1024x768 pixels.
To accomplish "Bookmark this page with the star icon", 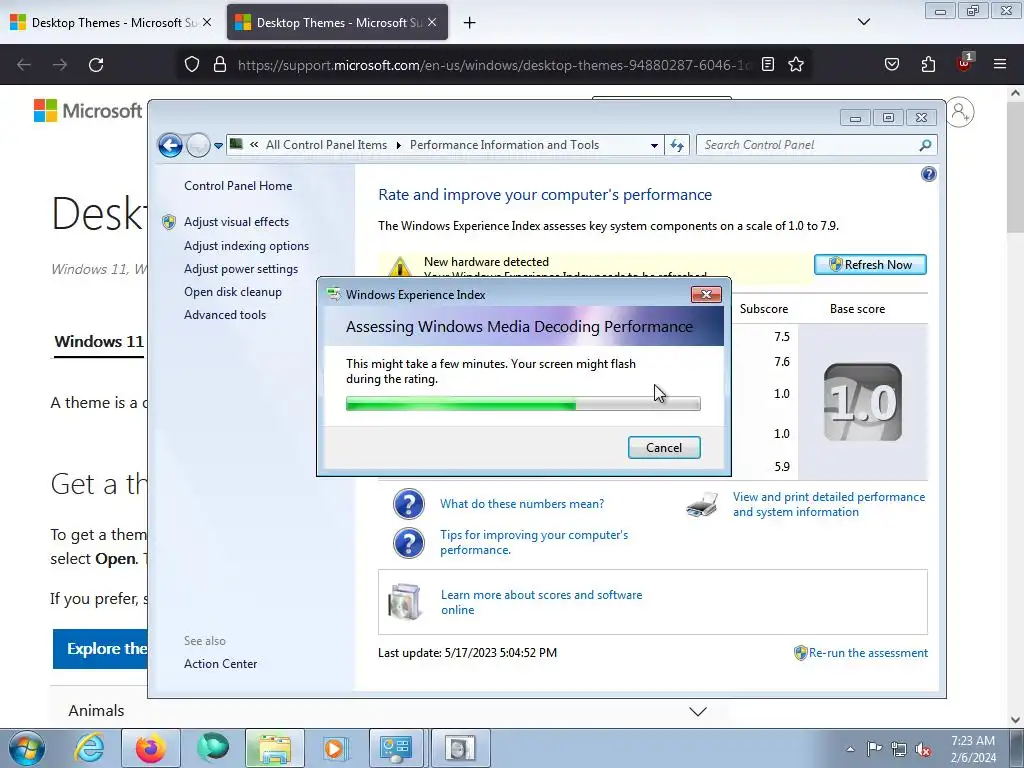I will tap(795, 64).
